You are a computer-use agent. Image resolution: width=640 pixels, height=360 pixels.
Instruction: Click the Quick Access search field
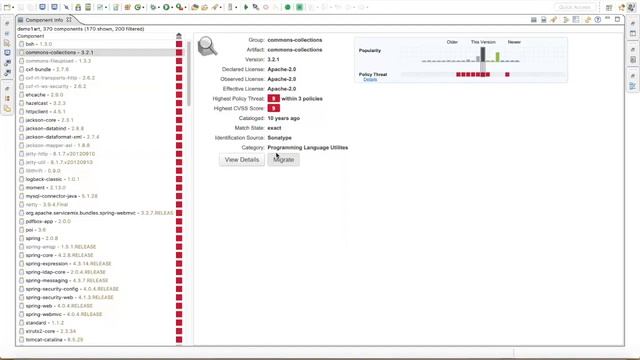pyautogui.click(x=574, y=7)
